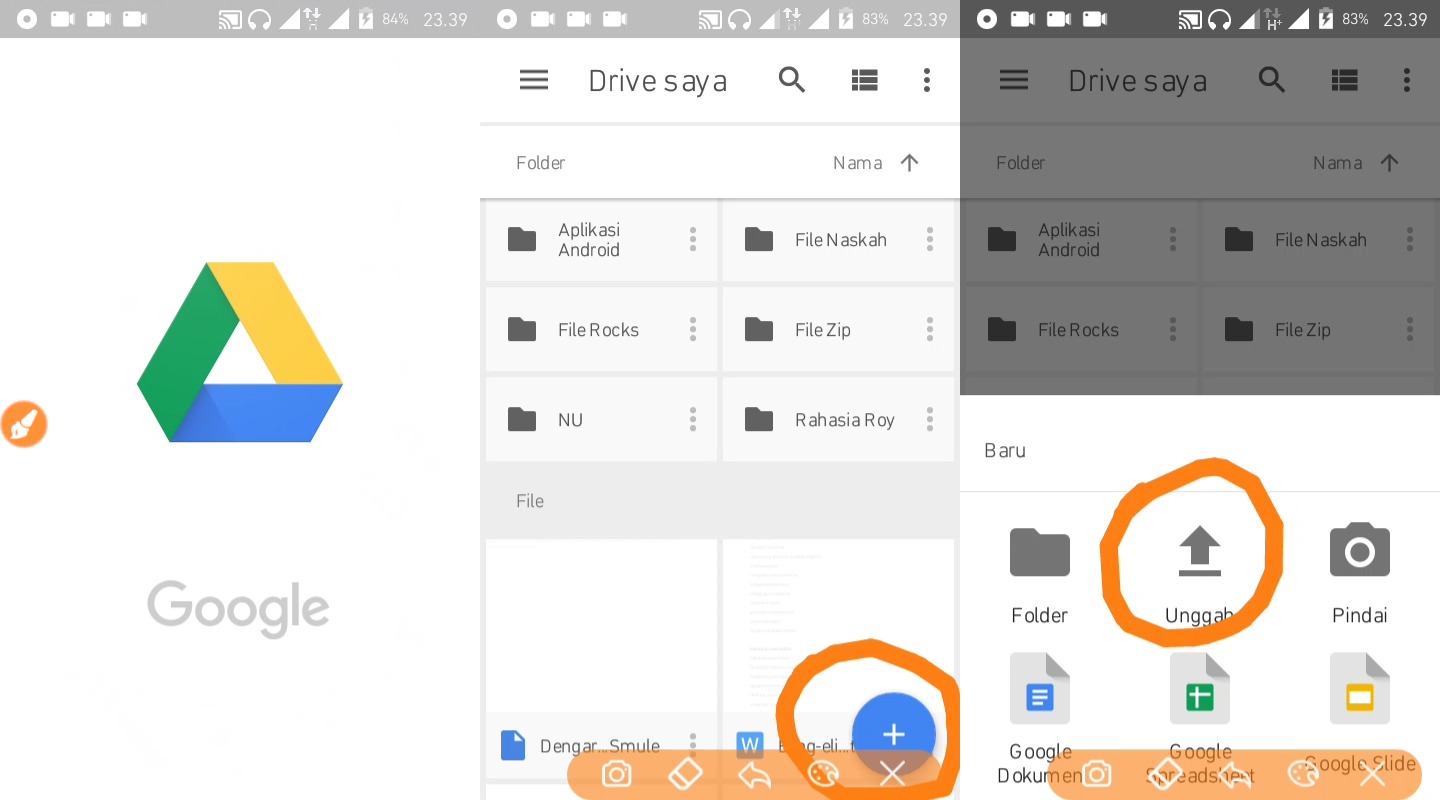Tap the camera icon in right screen's orange toolbar

click(1096, 774)
